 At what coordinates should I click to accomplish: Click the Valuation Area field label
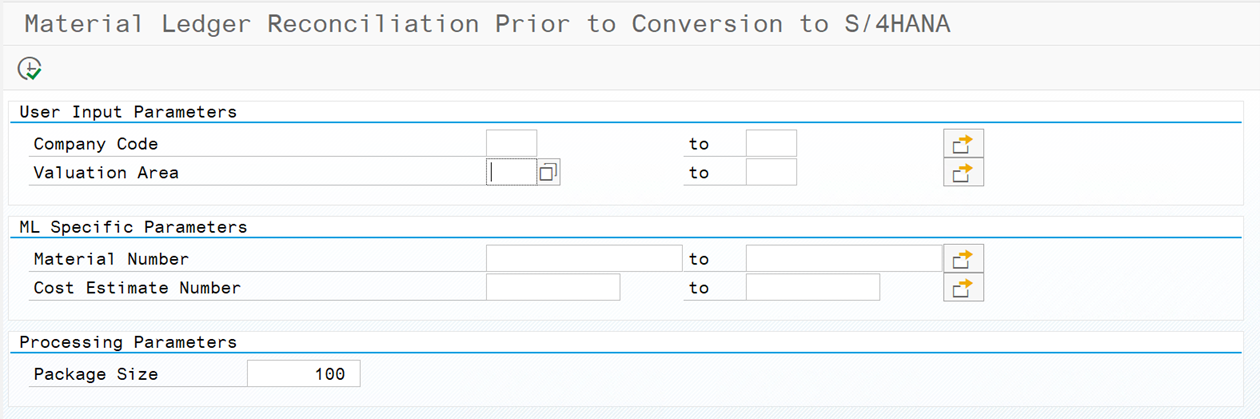click(106, 173)
